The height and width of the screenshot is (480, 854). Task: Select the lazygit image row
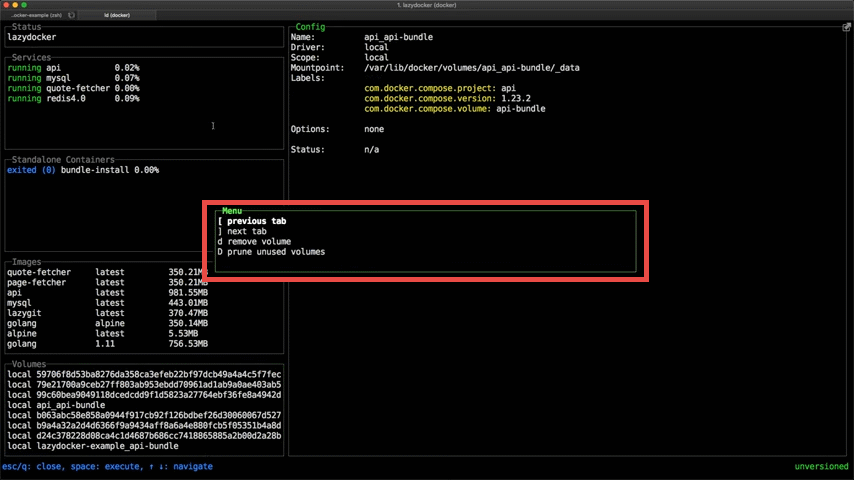click(106, 313)
